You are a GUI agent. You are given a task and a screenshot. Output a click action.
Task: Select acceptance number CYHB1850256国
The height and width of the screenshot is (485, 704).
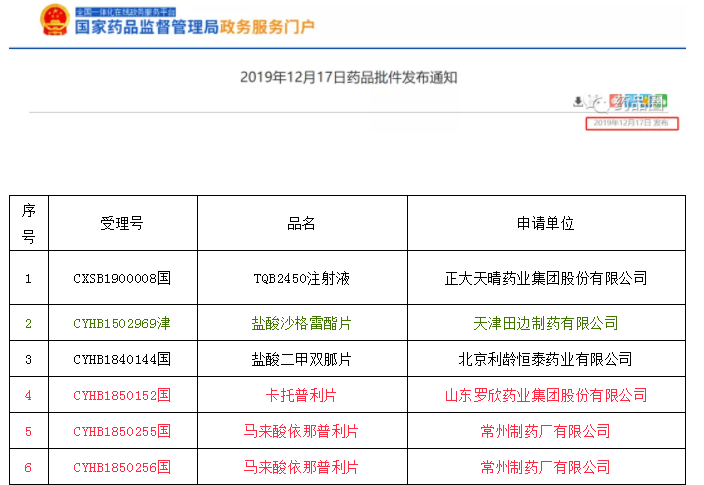122,467
